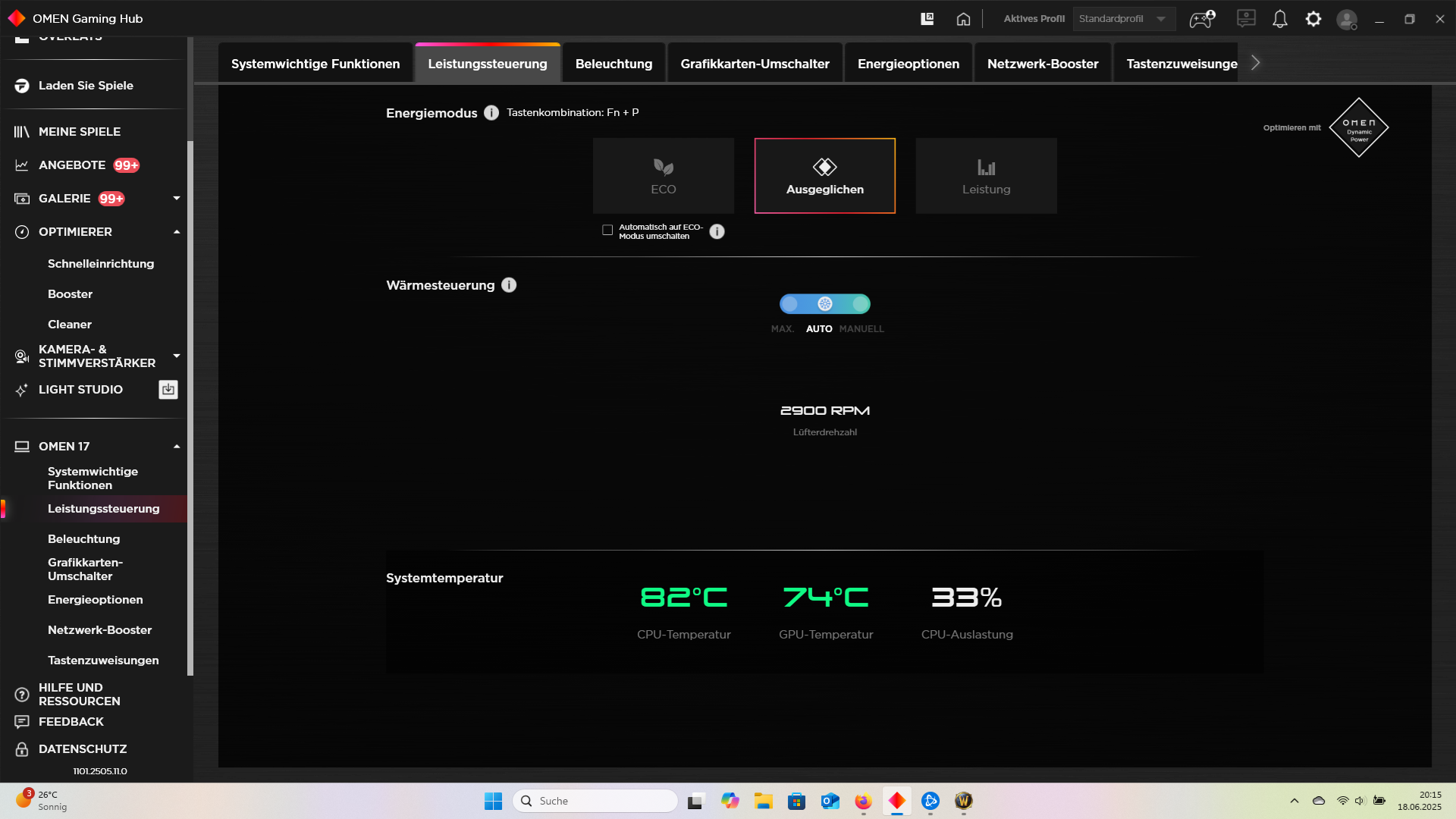The width and height of the screenshot is (1456, 819).
Task: Open Booster in sidebar
Action: (x=70, y=294)
